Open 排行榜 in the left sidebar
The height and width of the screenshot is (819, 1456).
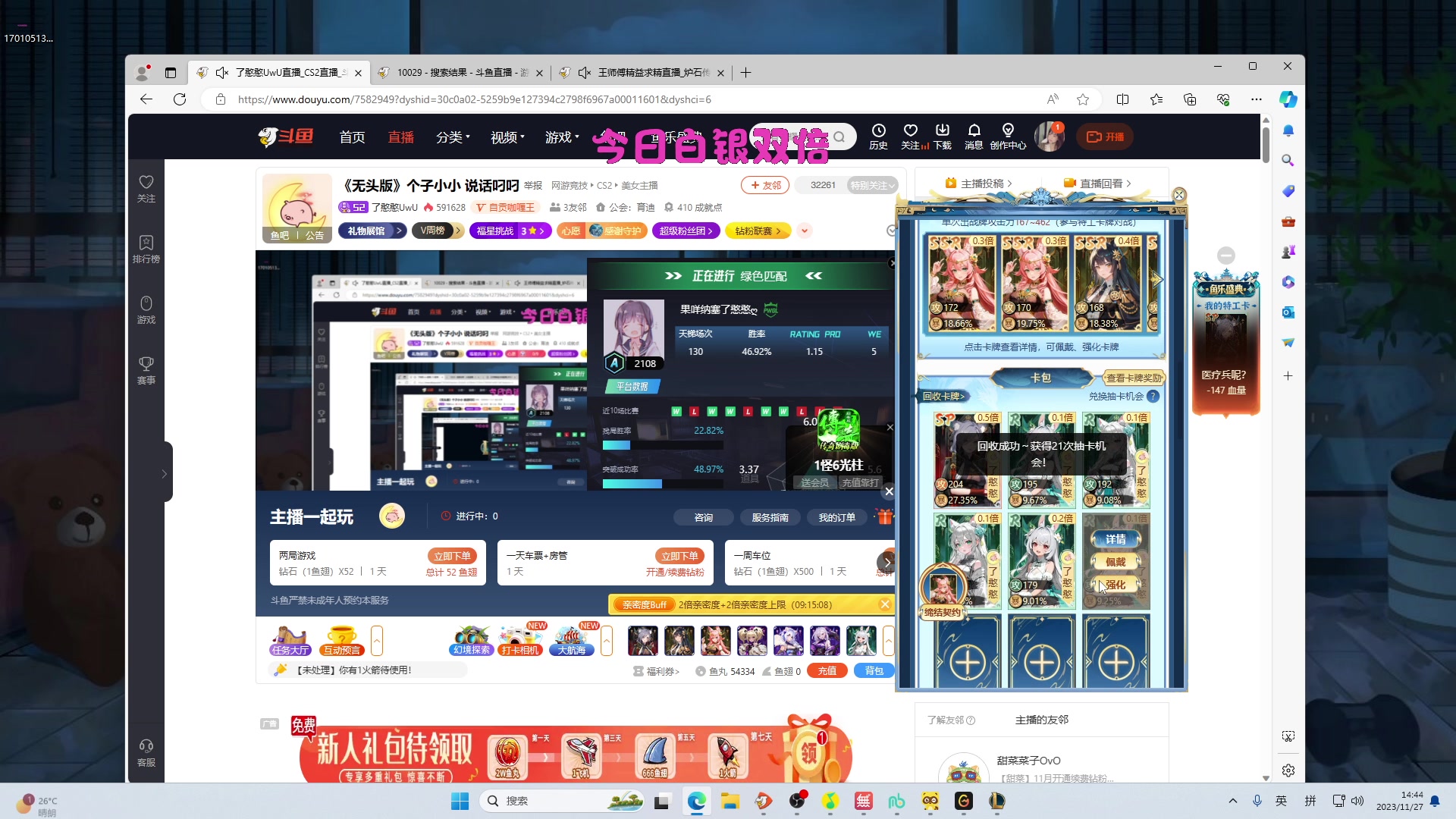pyautogui.click(x=146, y=249)
